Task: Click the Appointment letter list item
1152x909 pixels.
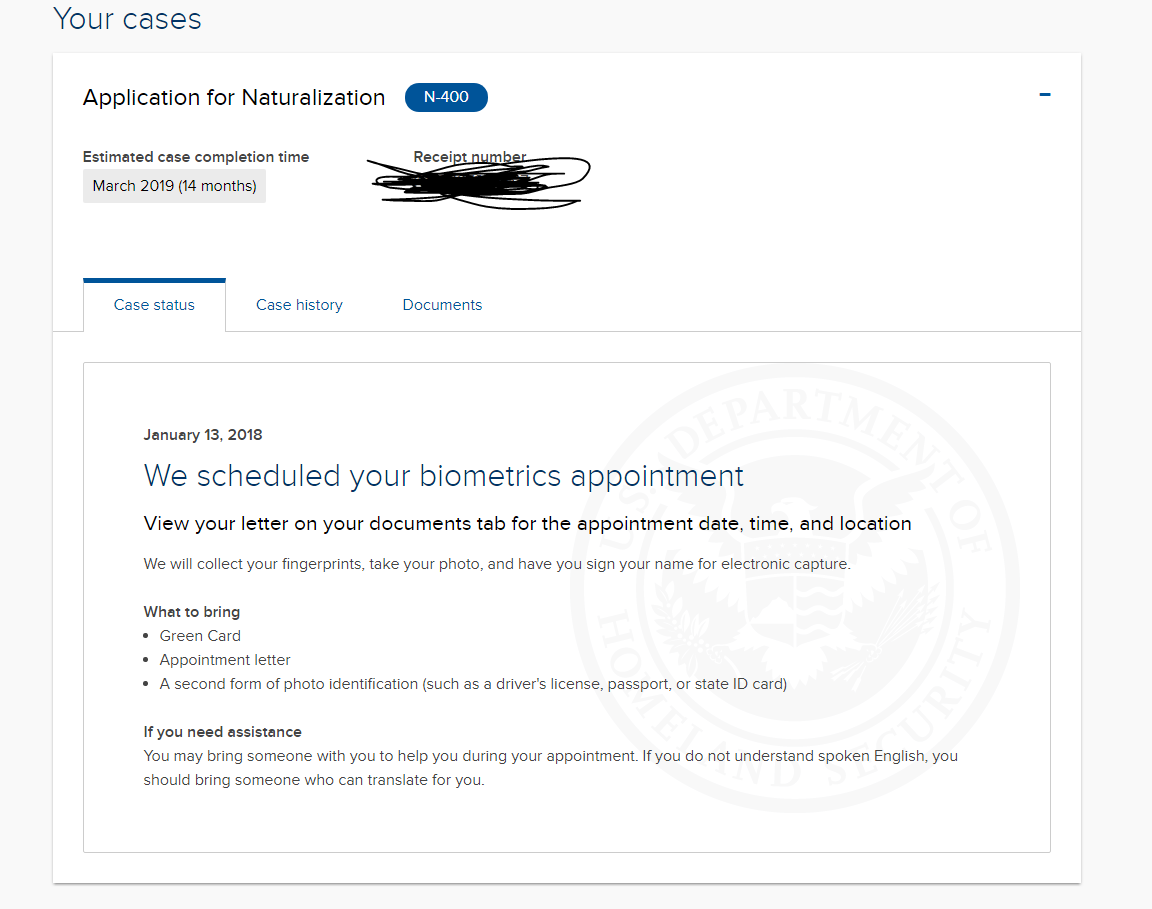Action: [225, 660]
